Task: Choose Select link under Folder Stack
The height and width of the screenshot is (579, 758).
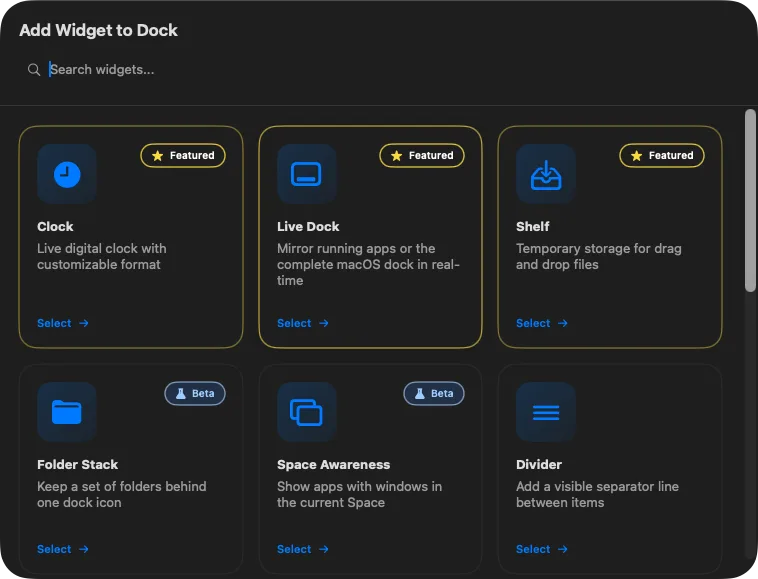Action: [x=63, y=549]
